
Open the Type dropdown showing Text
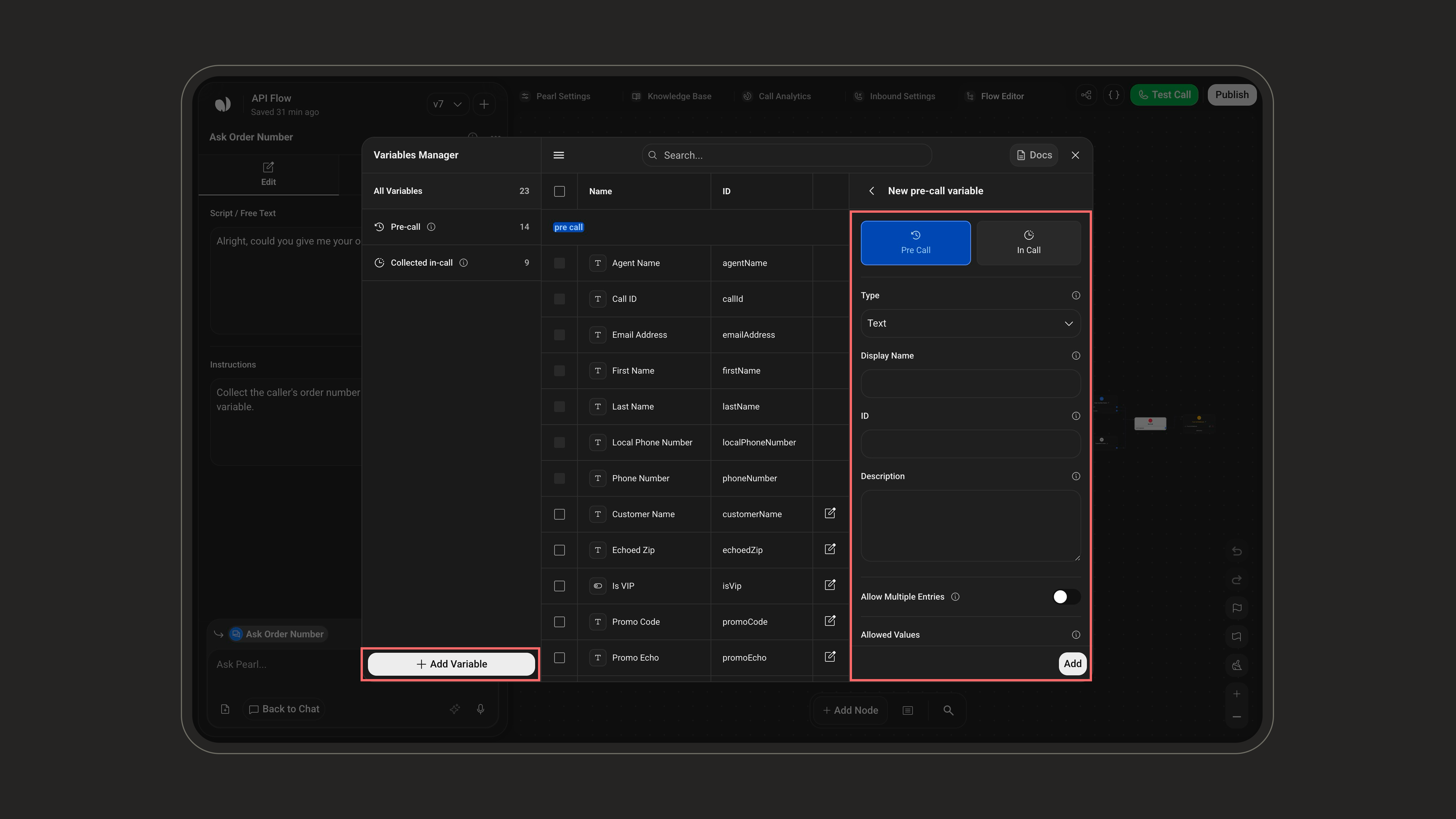point(971,323)
